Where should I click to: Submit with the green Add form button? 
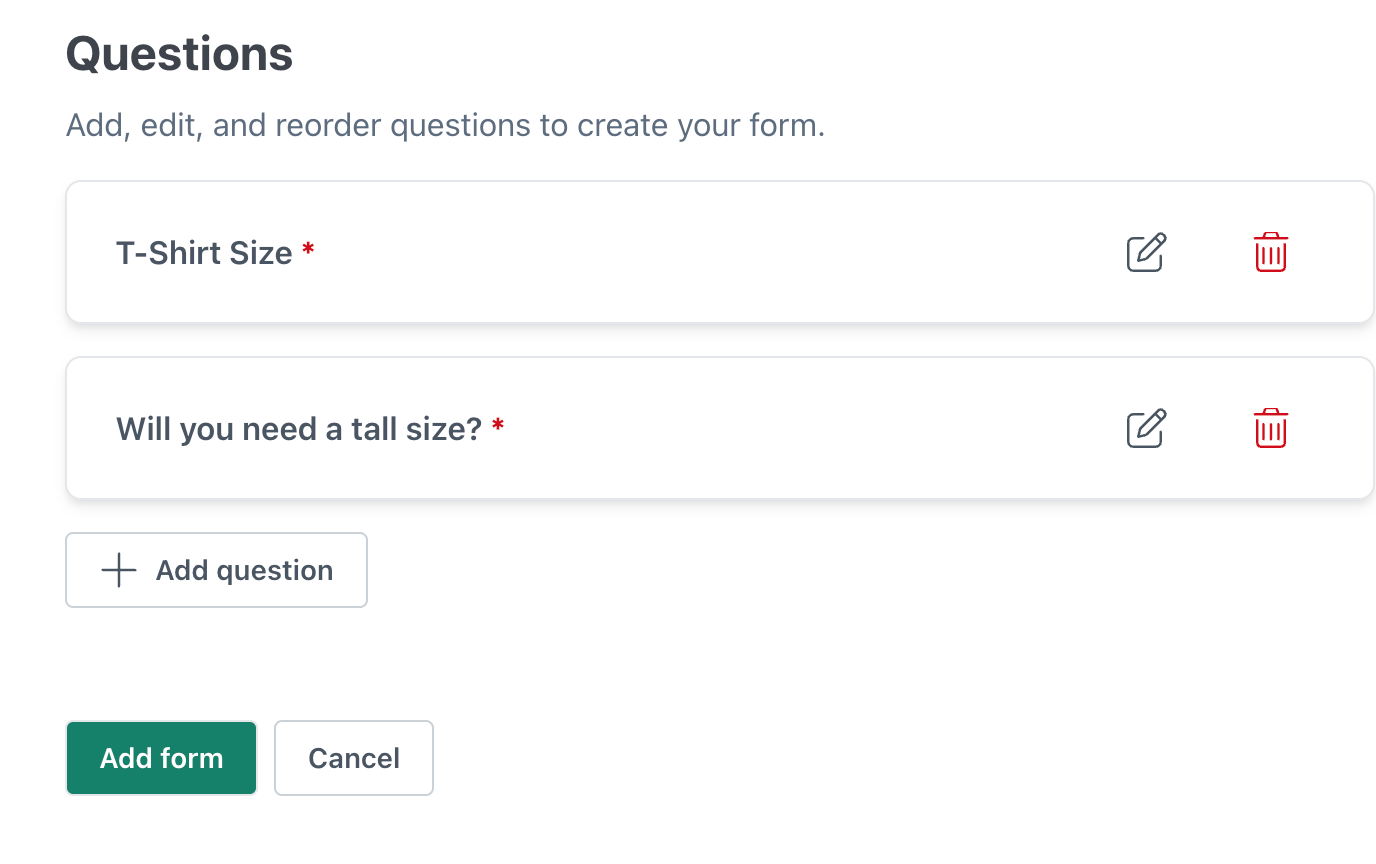[162, 758]
